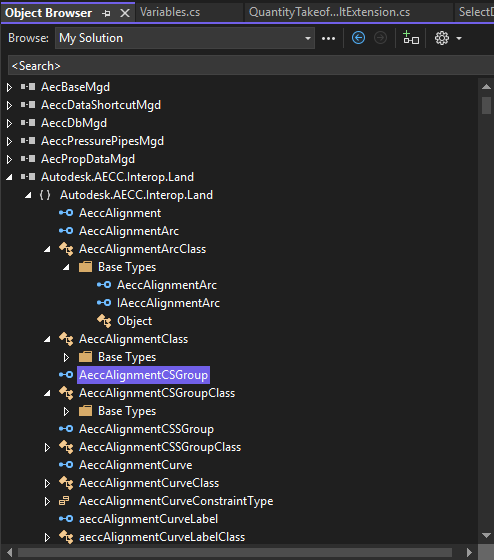The image size is (494, 560).
Task: Click the horizontal scrollbar thumb
Action: (235, 552)
